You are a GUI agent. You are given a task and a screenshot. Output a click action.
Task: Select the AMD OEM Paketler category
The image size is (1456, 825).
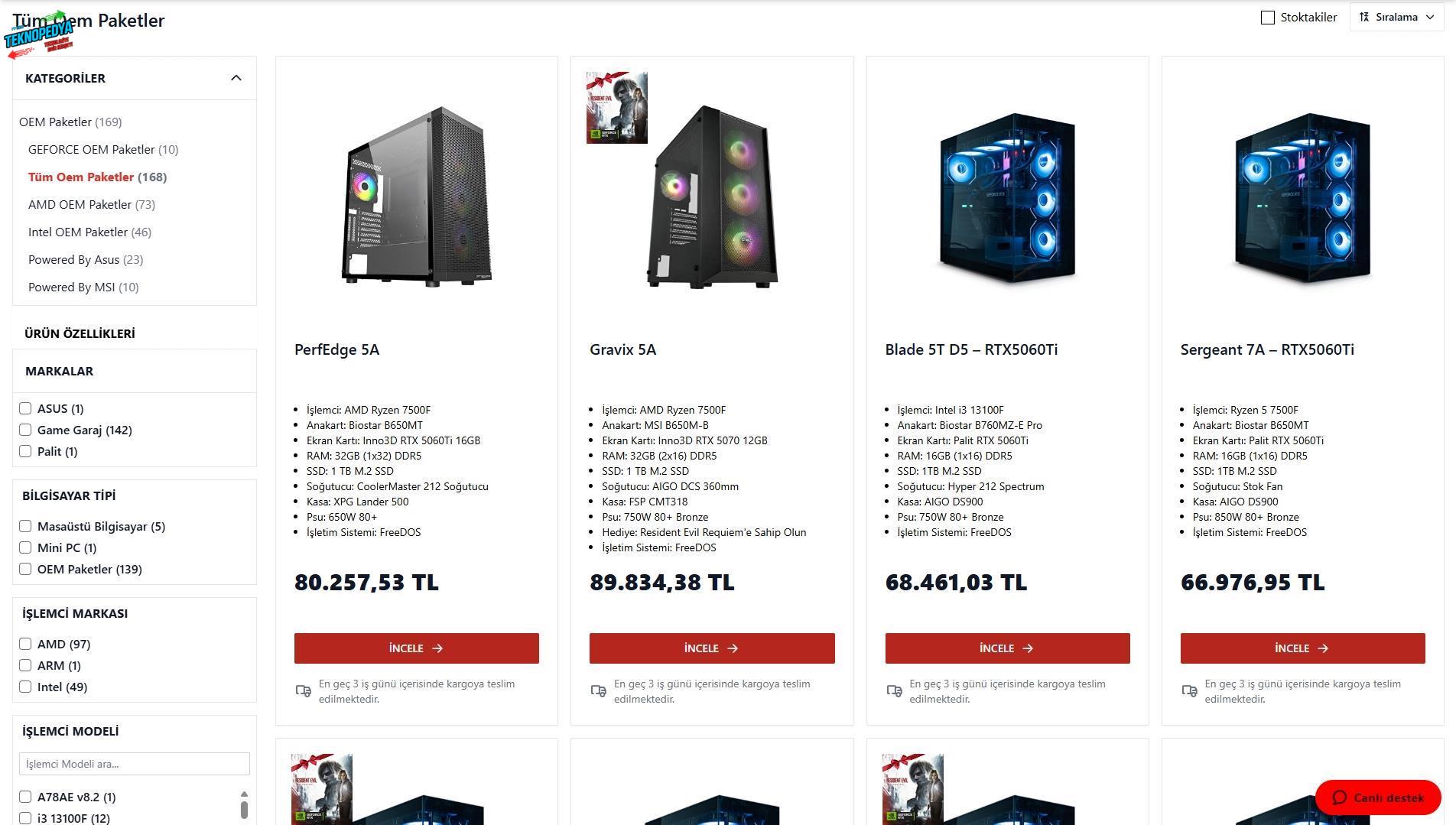[x=92, y=204]
